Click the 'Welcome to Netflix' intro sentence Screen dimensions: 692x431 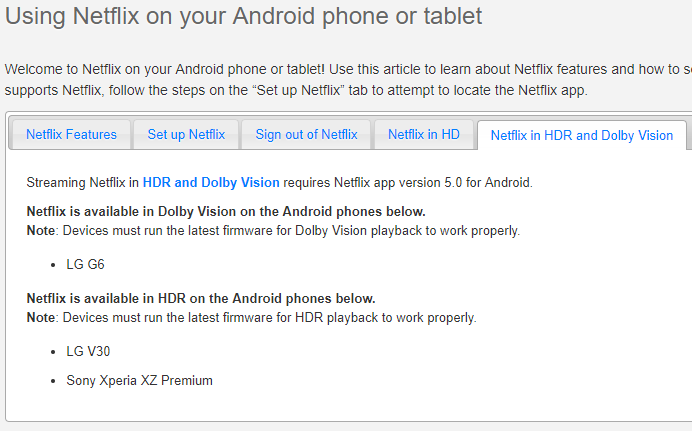(x=200, y=69)
